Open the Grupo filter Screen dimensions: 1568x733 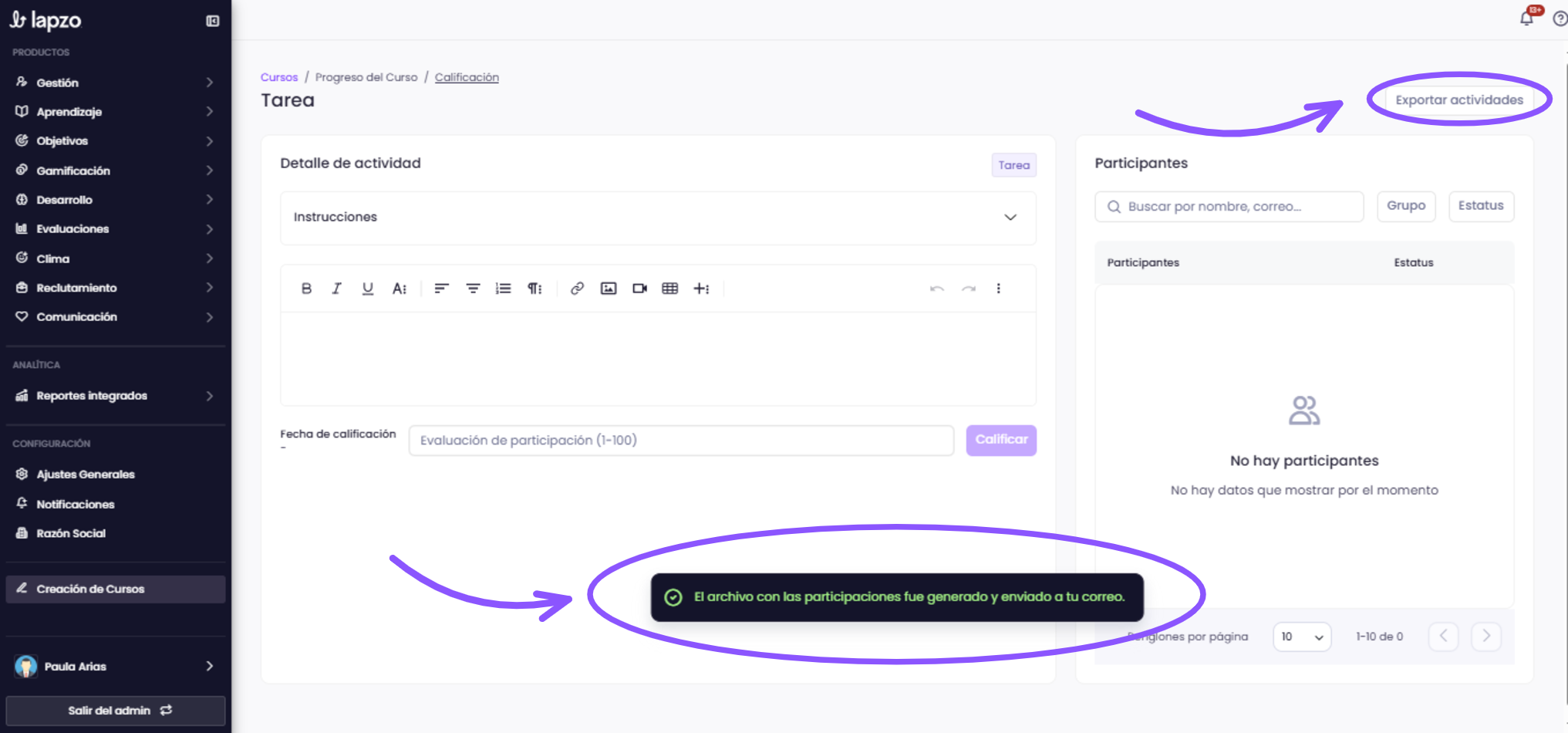click(1406, 206)
